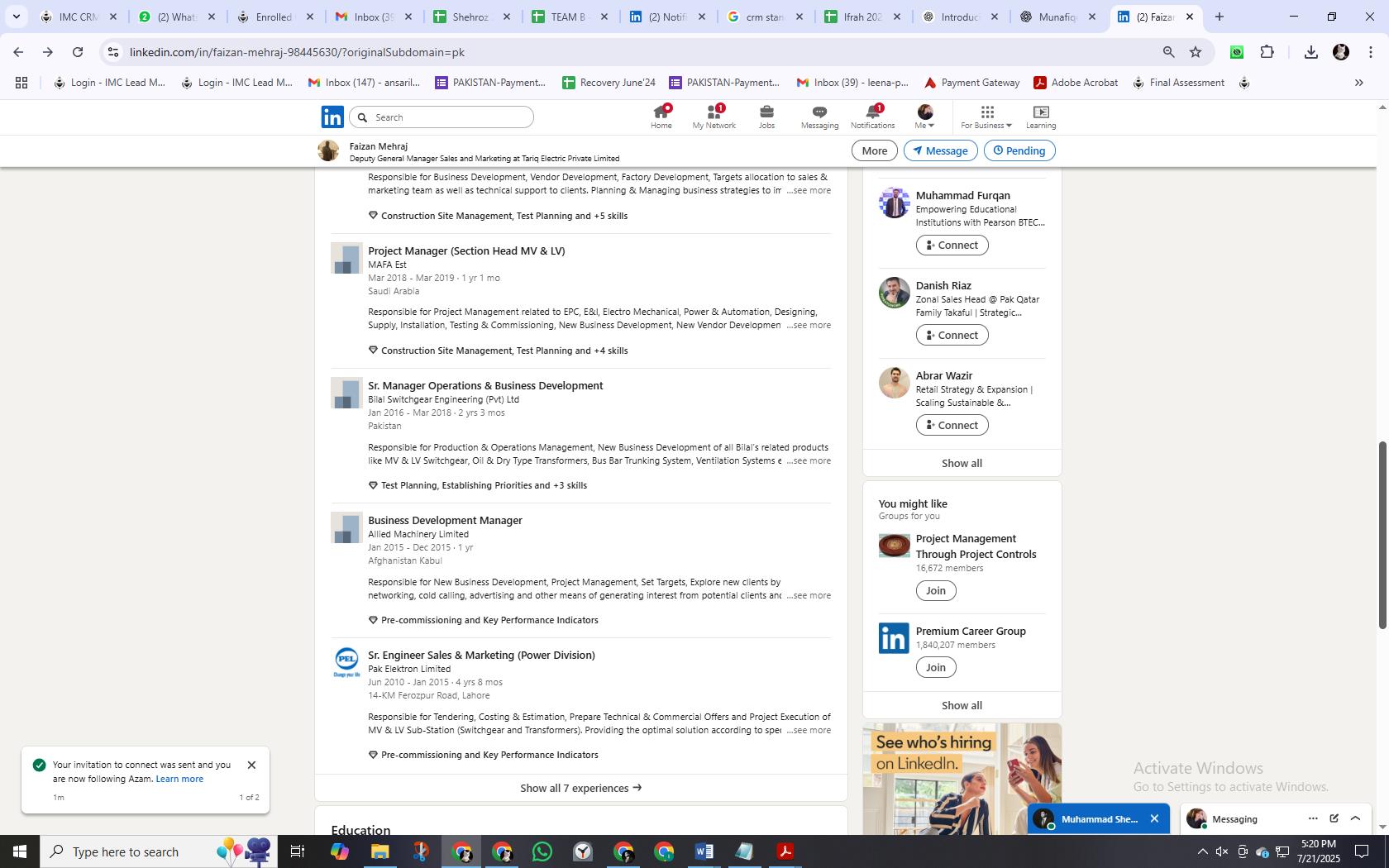Open Messaging in LinkedIn nav bar

819,117
